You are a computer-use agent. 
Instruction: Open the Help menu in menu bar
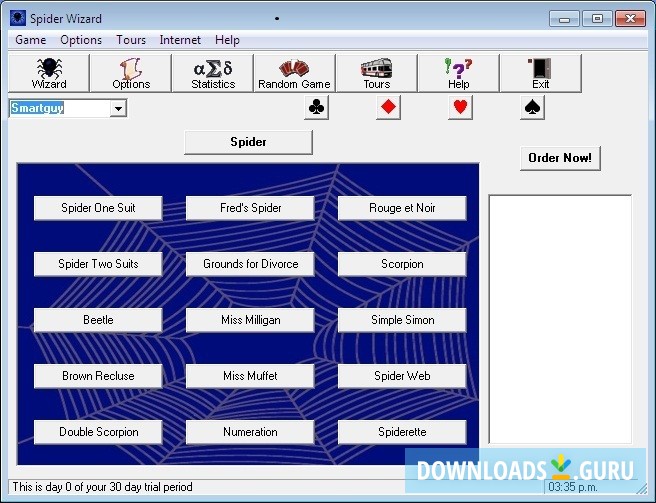[x=227, y=40]
